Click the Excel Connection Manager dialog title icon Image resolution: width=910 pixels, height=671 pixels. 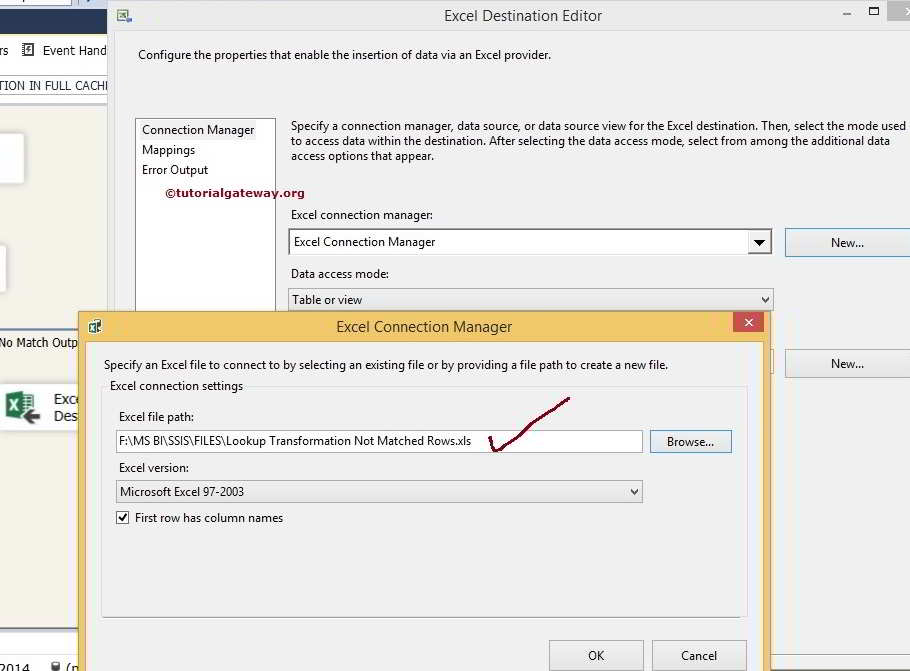click(95, 326)
